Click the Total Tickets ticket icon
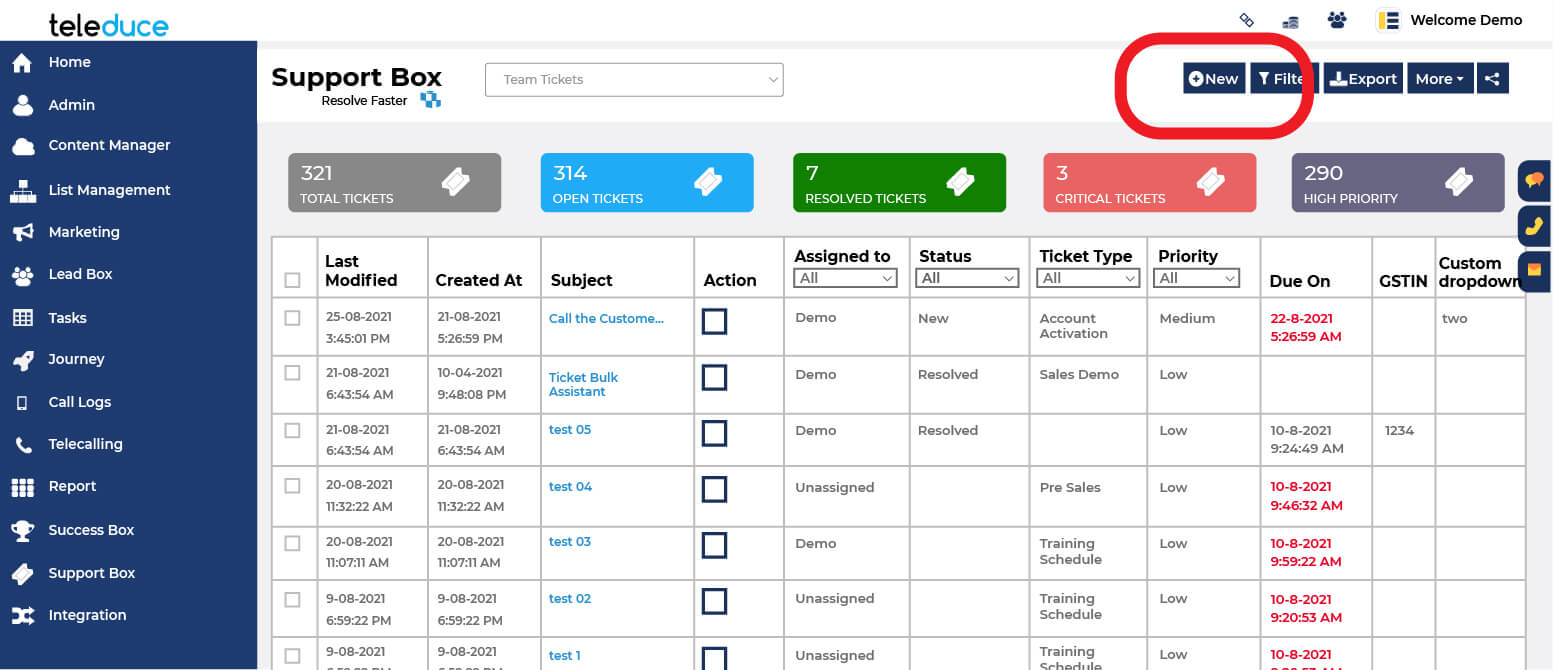This screenshot has height=670, width=1553. [456, 182]
